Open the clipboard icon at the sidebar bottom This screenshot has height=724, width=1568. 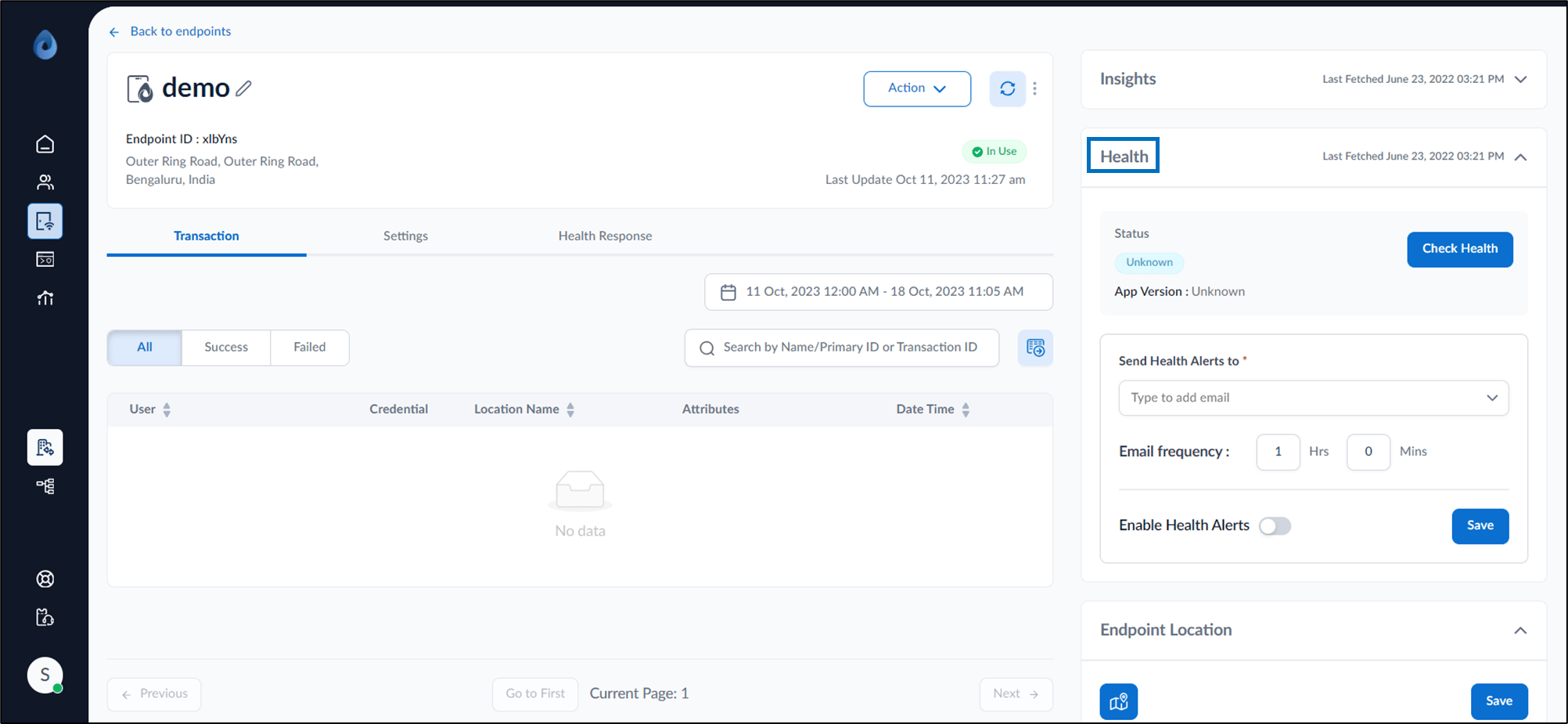(x=45, y=618)
